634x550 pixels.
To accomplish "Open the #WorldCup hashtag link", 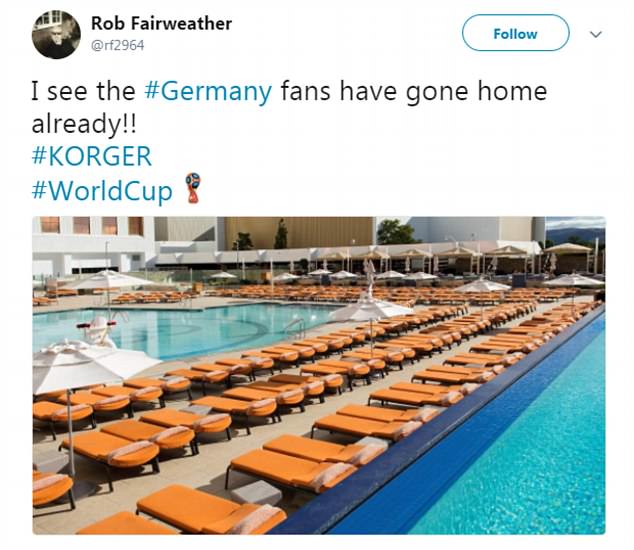I will pos(102,190).
